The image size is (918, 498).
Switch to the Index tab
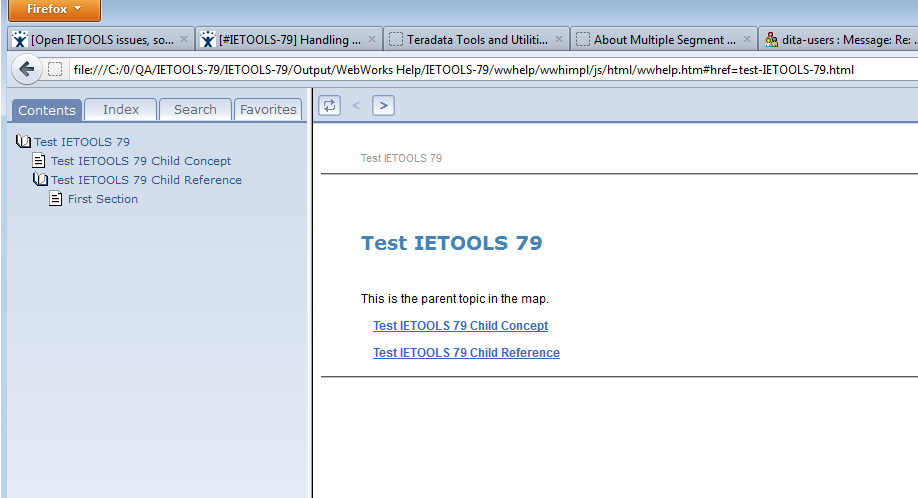(x=121, y=109)
